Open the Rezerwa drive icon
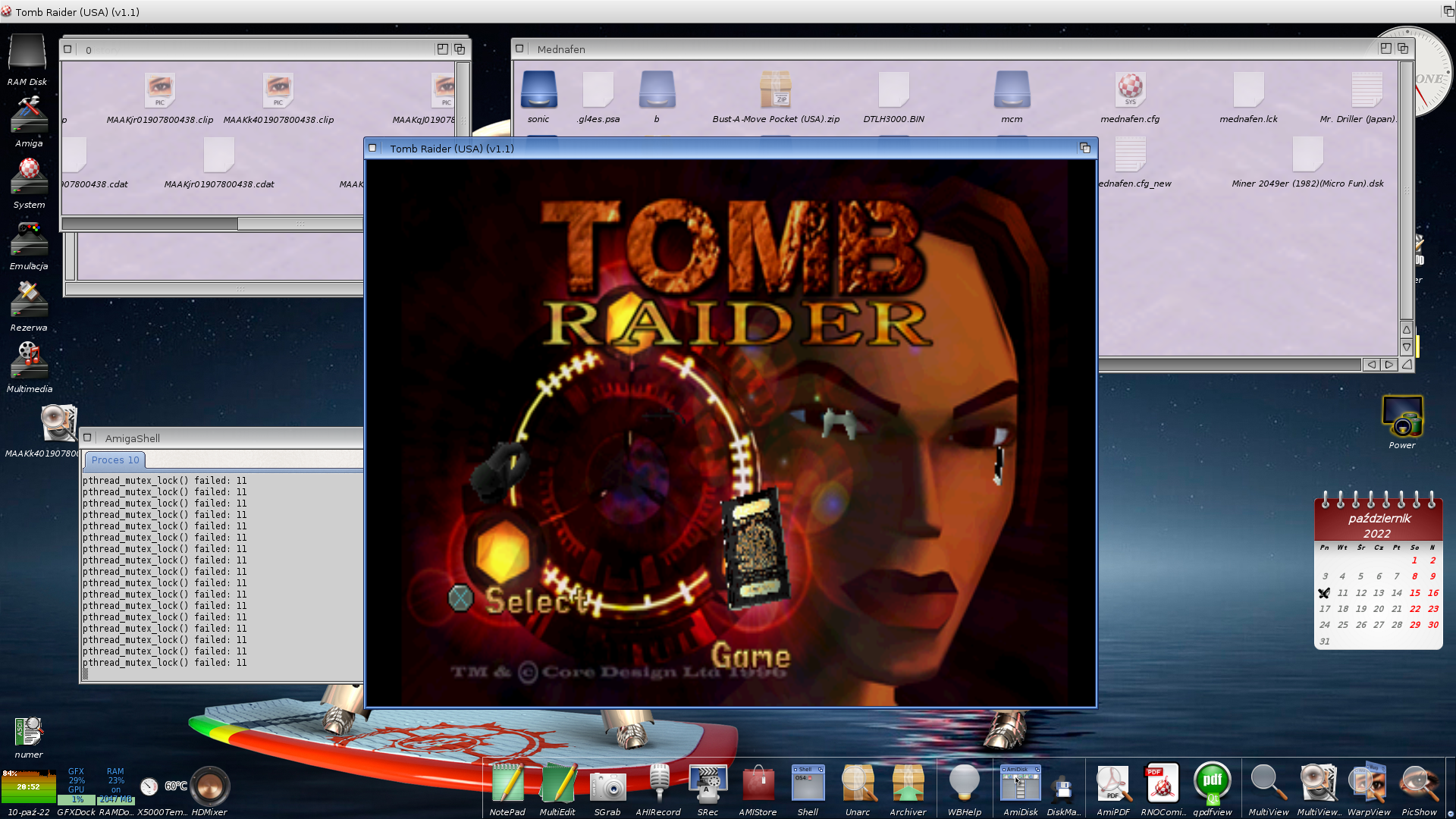The height and width of the screenshot is (819, 1456). click(x=29, y=306)
